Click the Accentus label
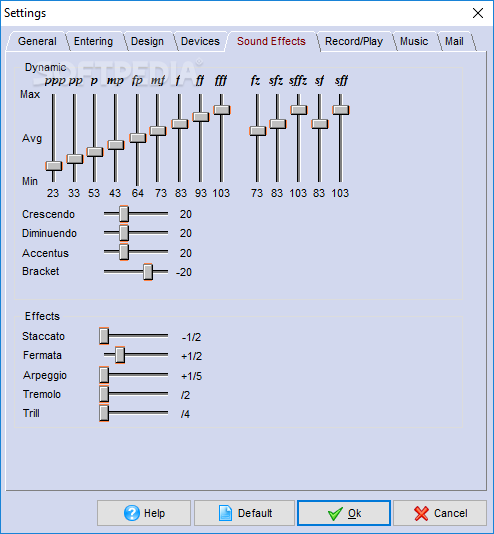This screenshot has height=534, width=494. (45, 253)
